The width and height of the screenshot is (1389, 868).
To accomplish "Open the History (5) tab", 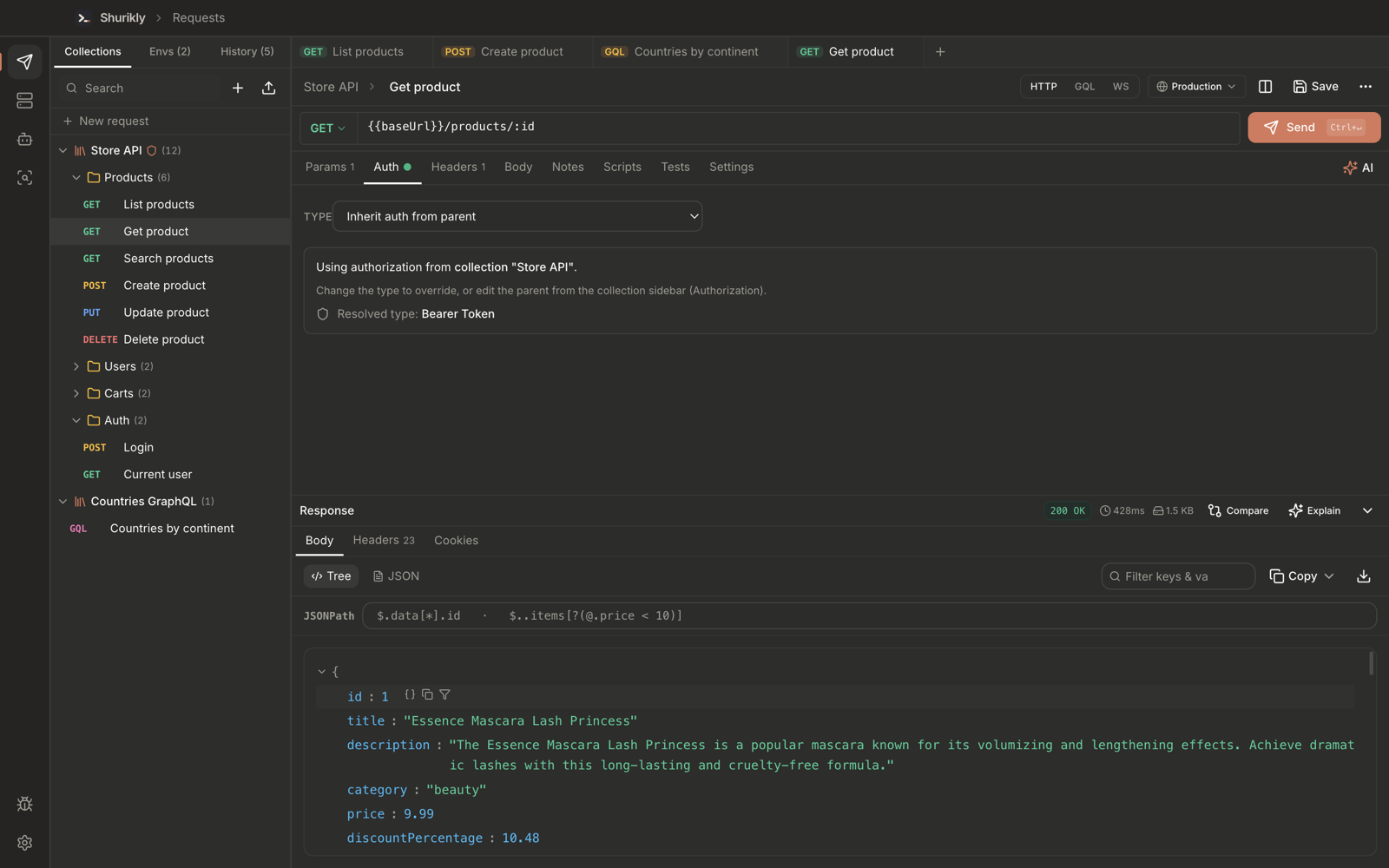I will pyautogui.click(x=247, y=52).
